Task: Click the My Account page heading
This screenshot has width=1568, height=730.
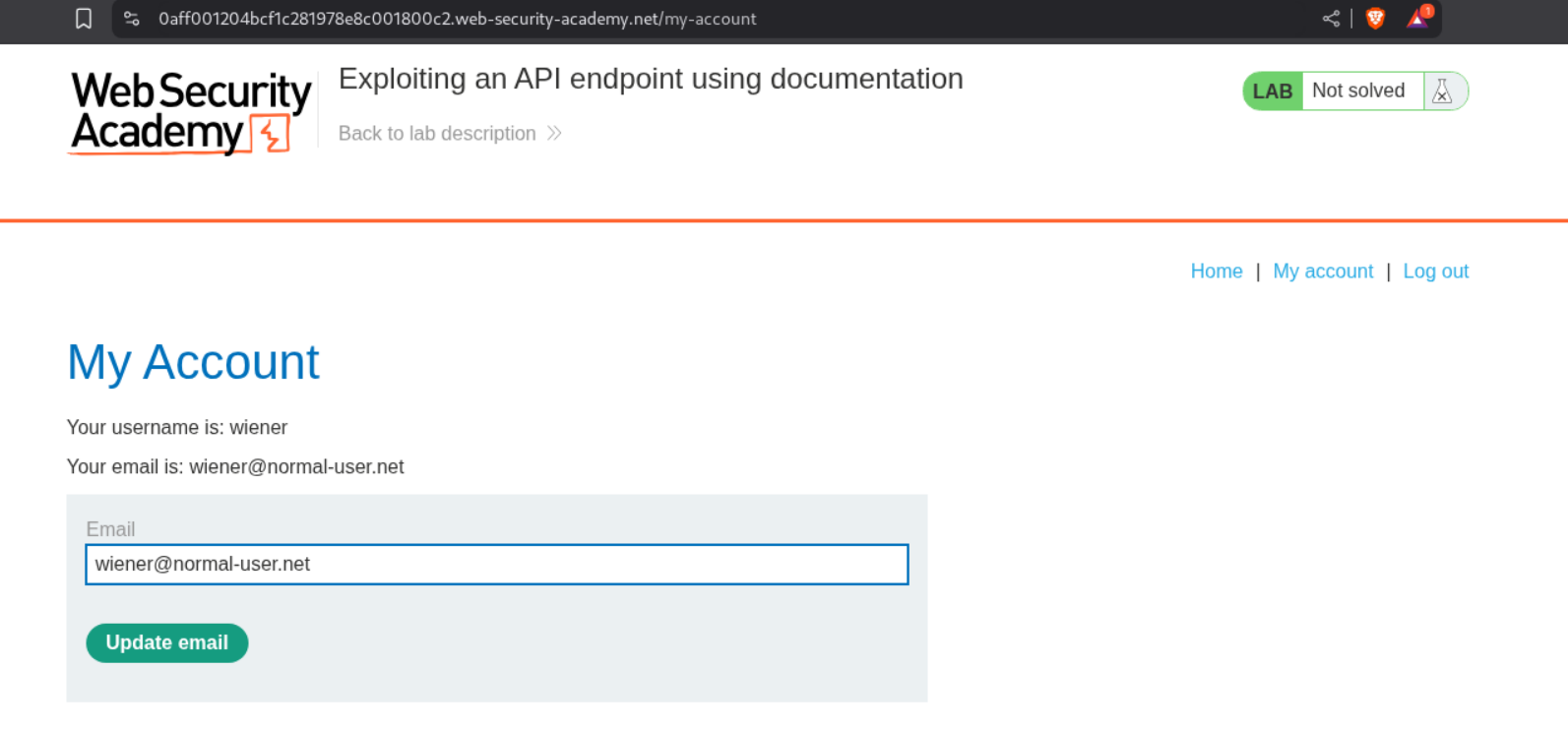Action: pos(193,362)
